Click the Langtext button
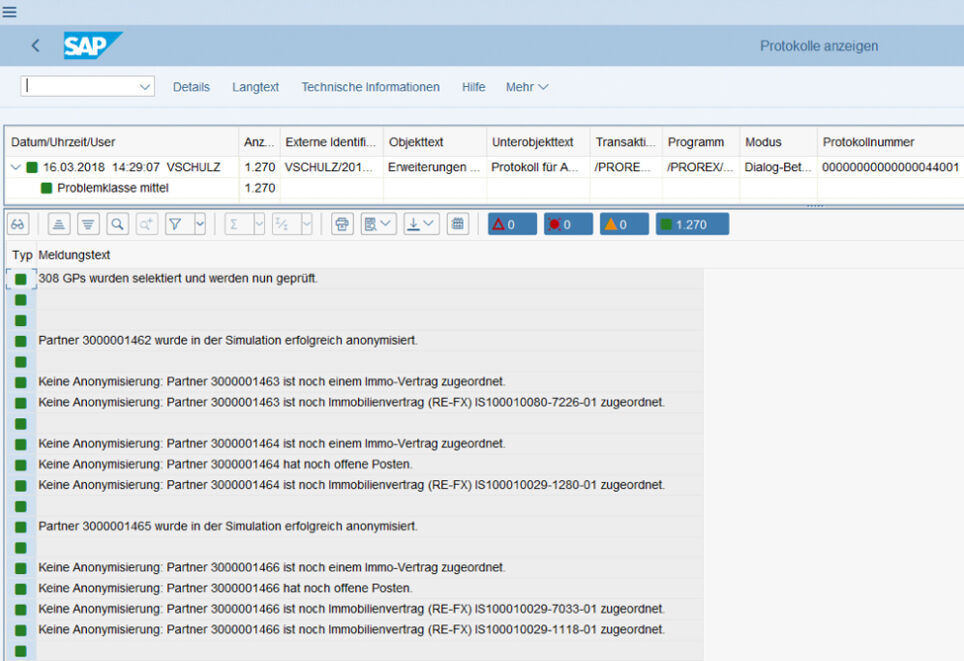This screenshot has height=661, width=964. pyautogui.click(x=255, y=87)
